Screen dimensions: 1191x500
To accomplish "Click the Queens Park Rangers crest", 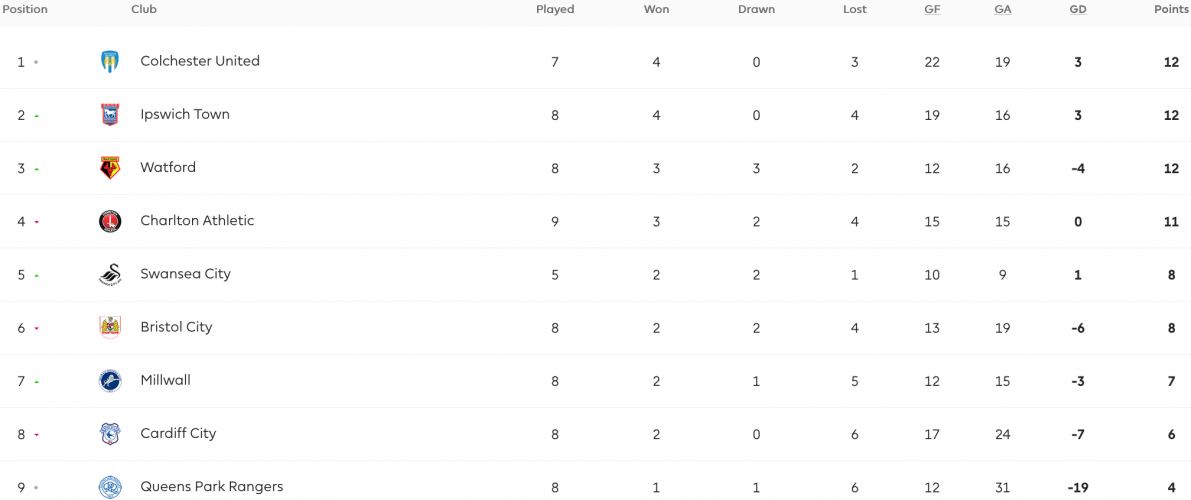I will click(x=110, y=487).
